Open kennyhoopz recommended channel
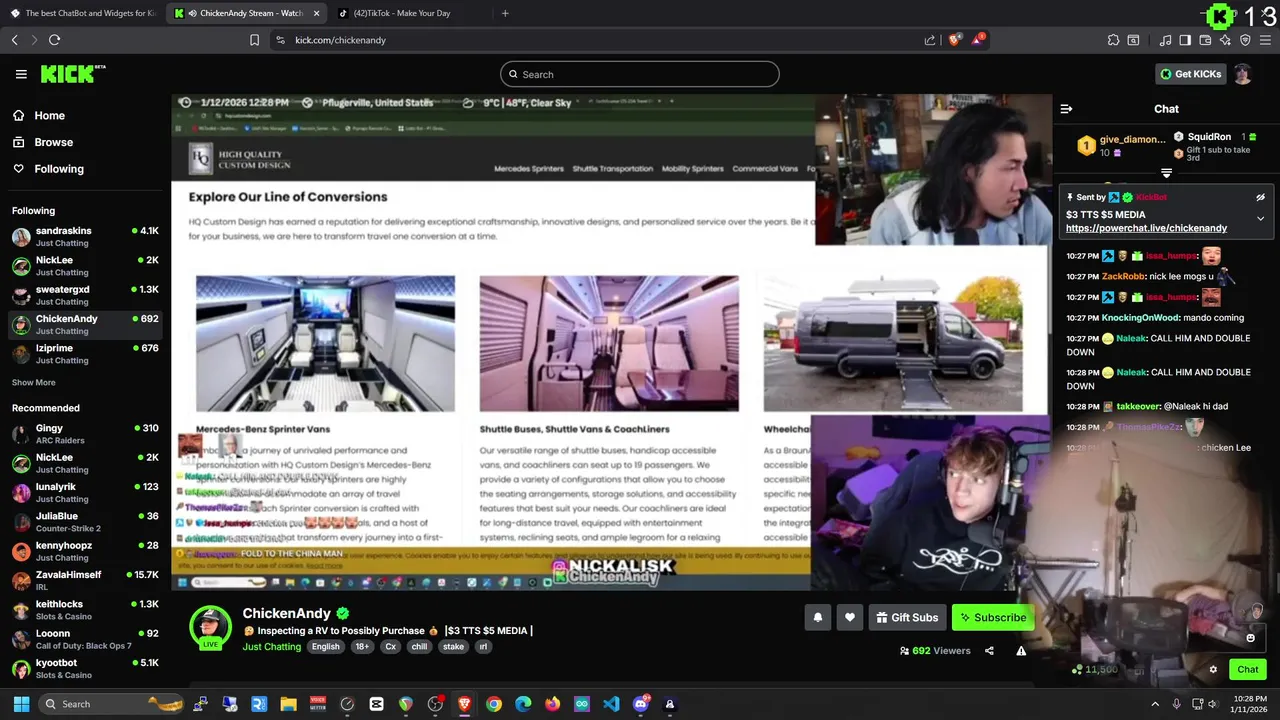 click(x=85, y=551)
